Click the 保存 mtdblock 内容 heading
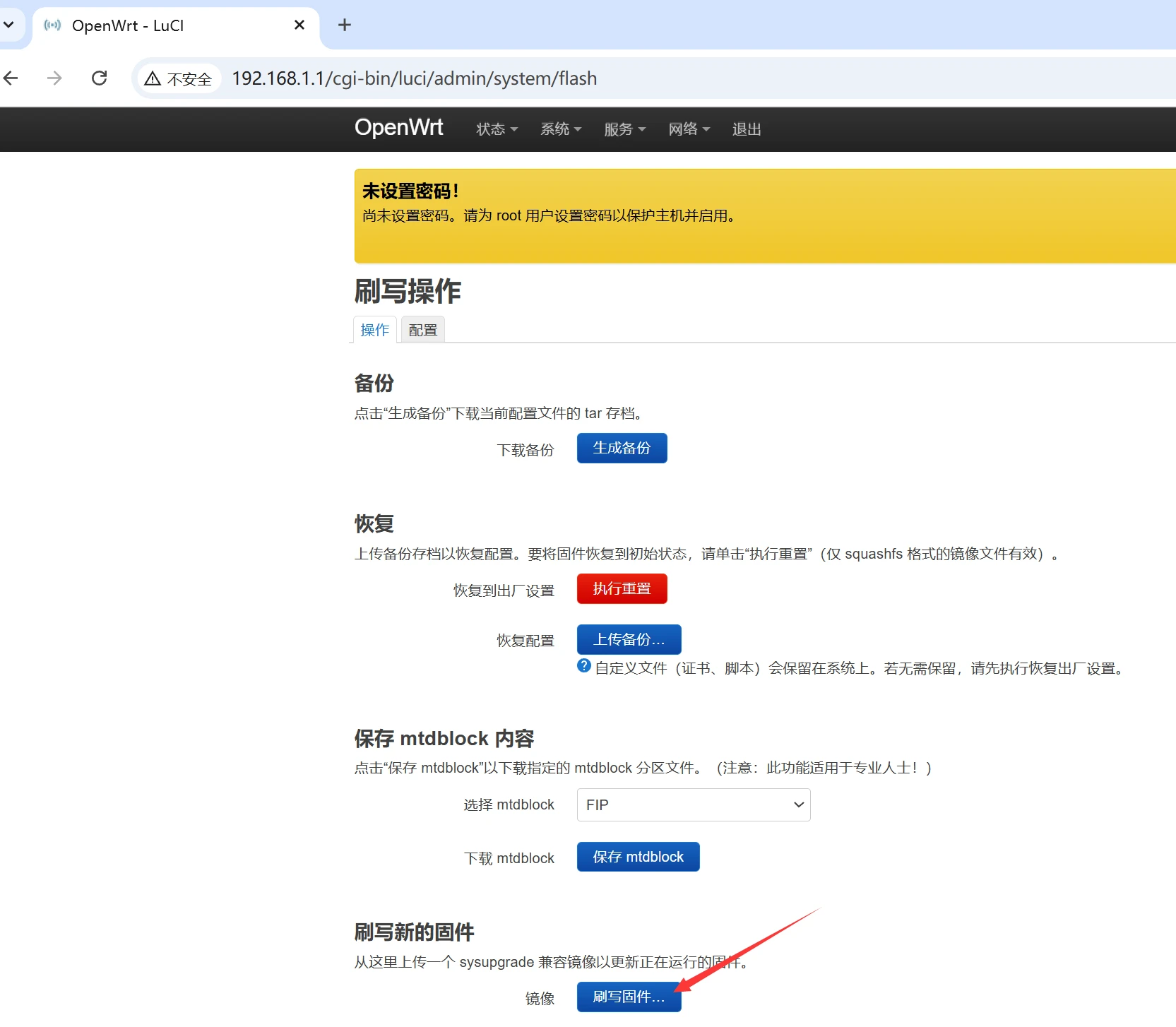The height and width of the screenshot is (1027, 1176). tap(444, 738)
